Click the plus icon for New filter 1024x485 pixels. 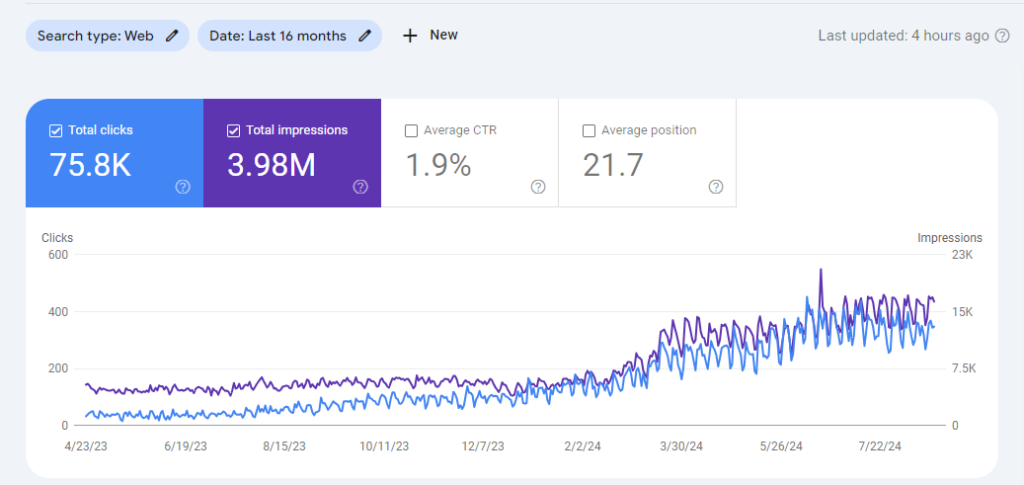[x=409, y=36]
